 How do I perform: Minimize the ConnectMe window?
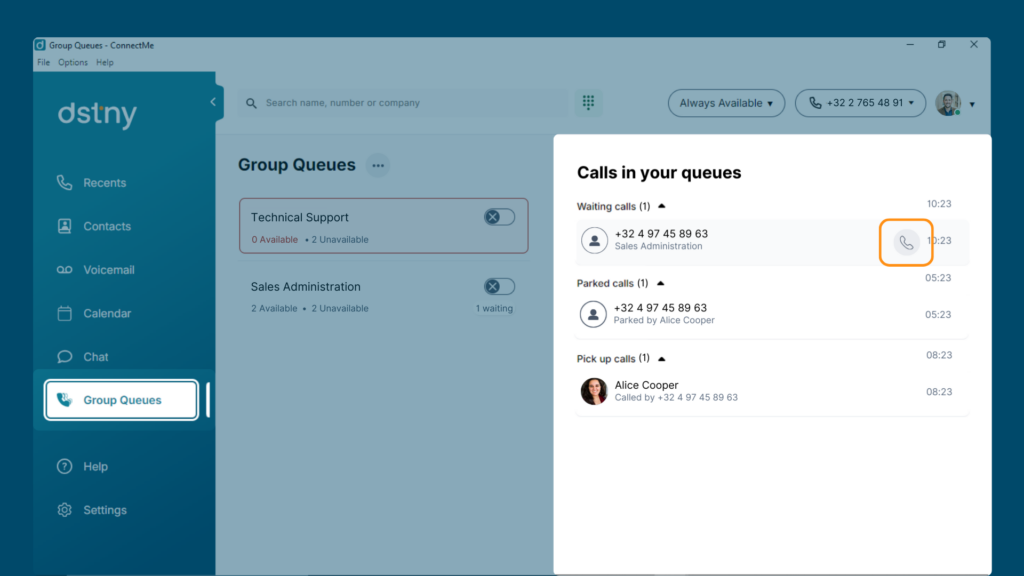910,44
